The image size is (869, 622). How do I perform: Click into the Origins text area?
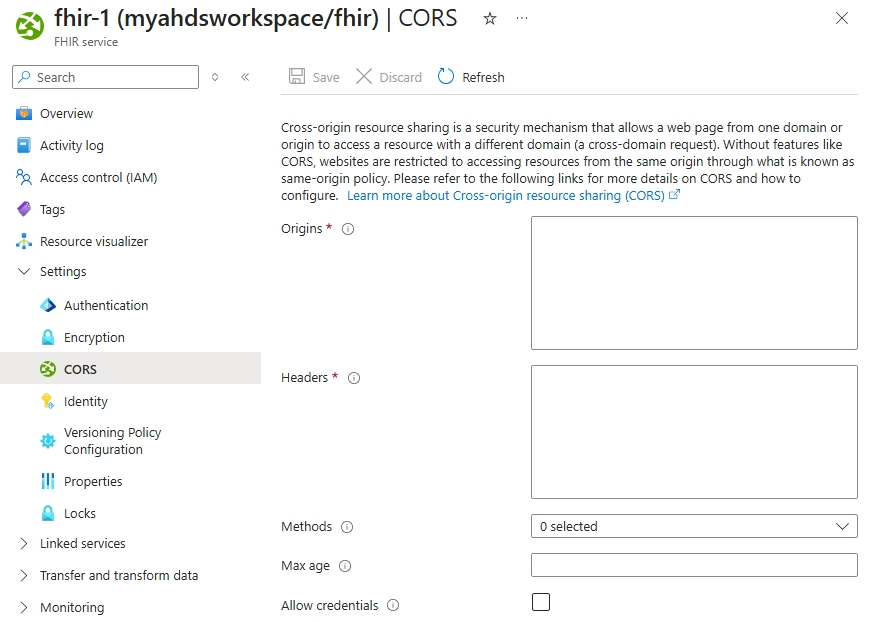pyautogui.click(x=694, y=283)
